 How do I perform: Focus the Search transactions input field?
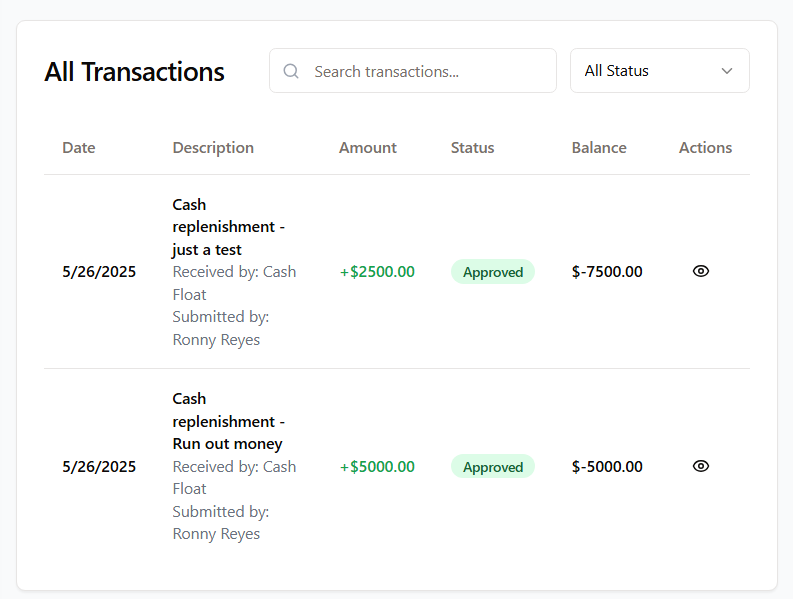(425, 71)
